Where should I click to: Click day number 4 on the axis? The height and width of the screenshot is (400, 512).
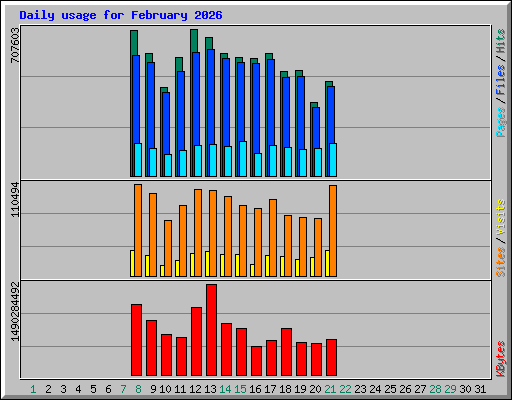click(78, 389)
